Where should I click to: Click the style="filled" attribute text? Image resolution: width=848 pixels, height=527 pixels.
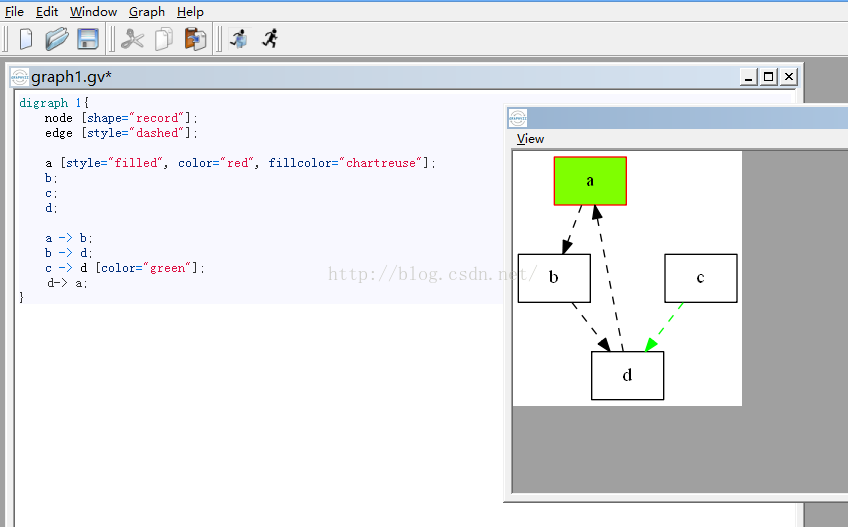pos(114,163)
